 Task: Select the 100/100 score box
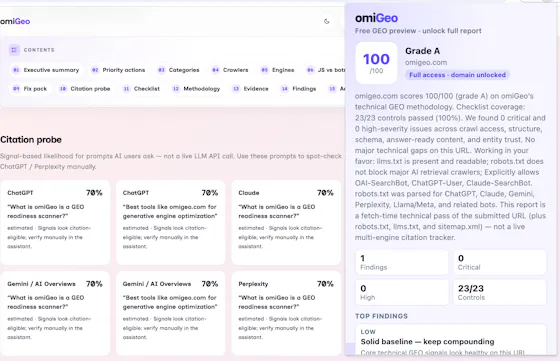click(x=376, y=63)
